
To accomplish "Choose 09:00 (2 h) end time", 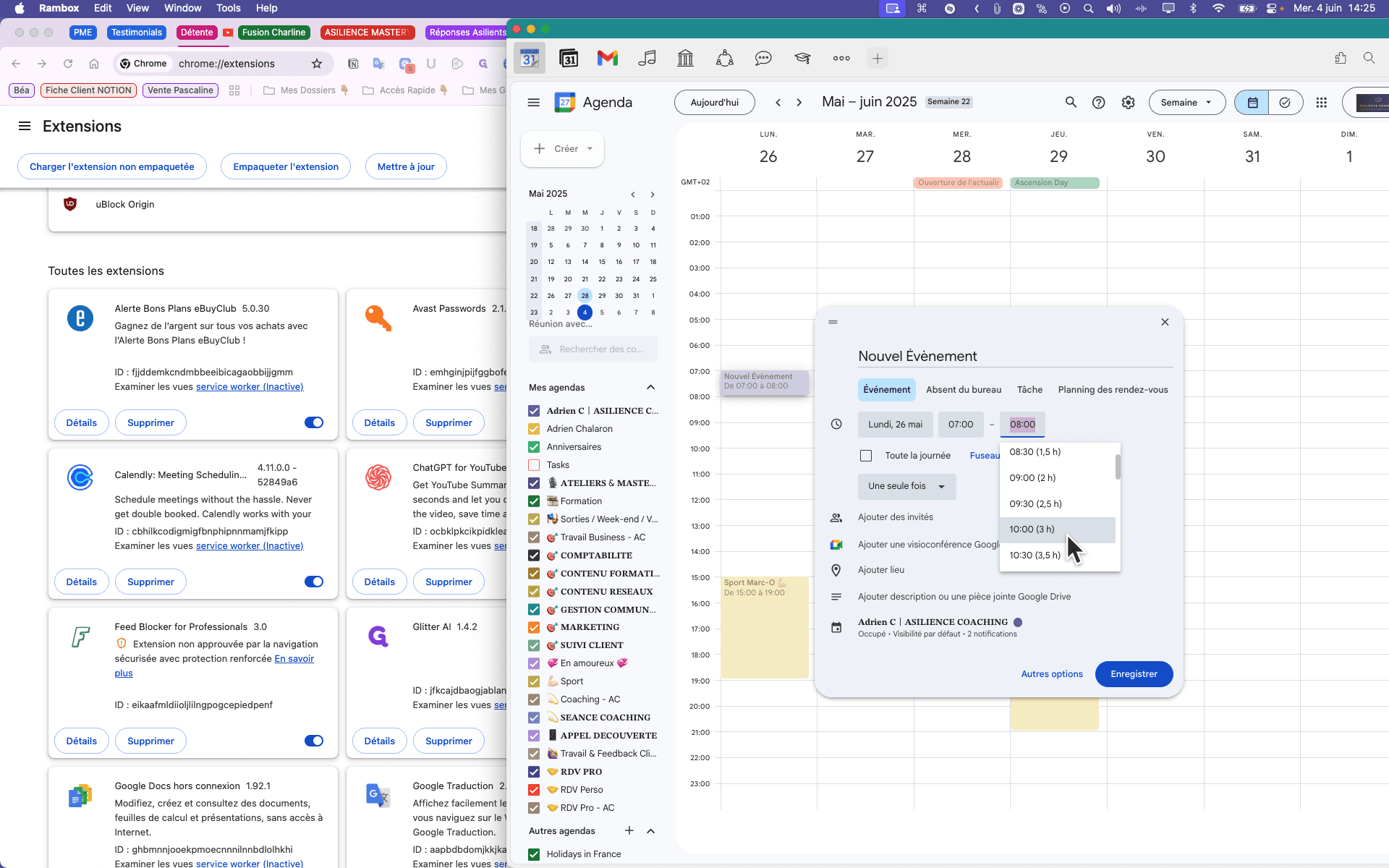I will click(x=1057, y=478).
